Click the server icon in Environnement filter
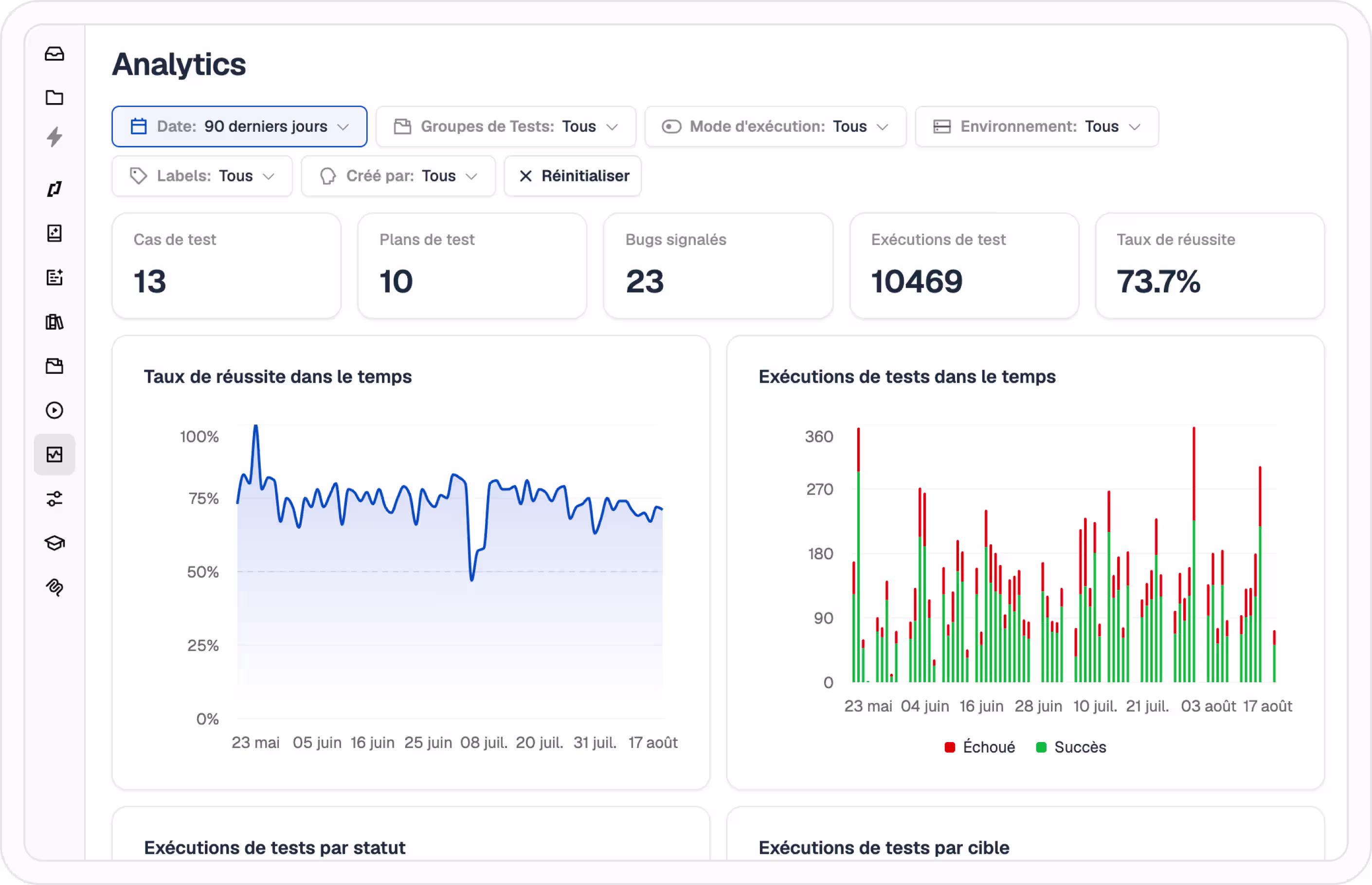Screen dimensions: 1372x885 [x=942, y=126]
